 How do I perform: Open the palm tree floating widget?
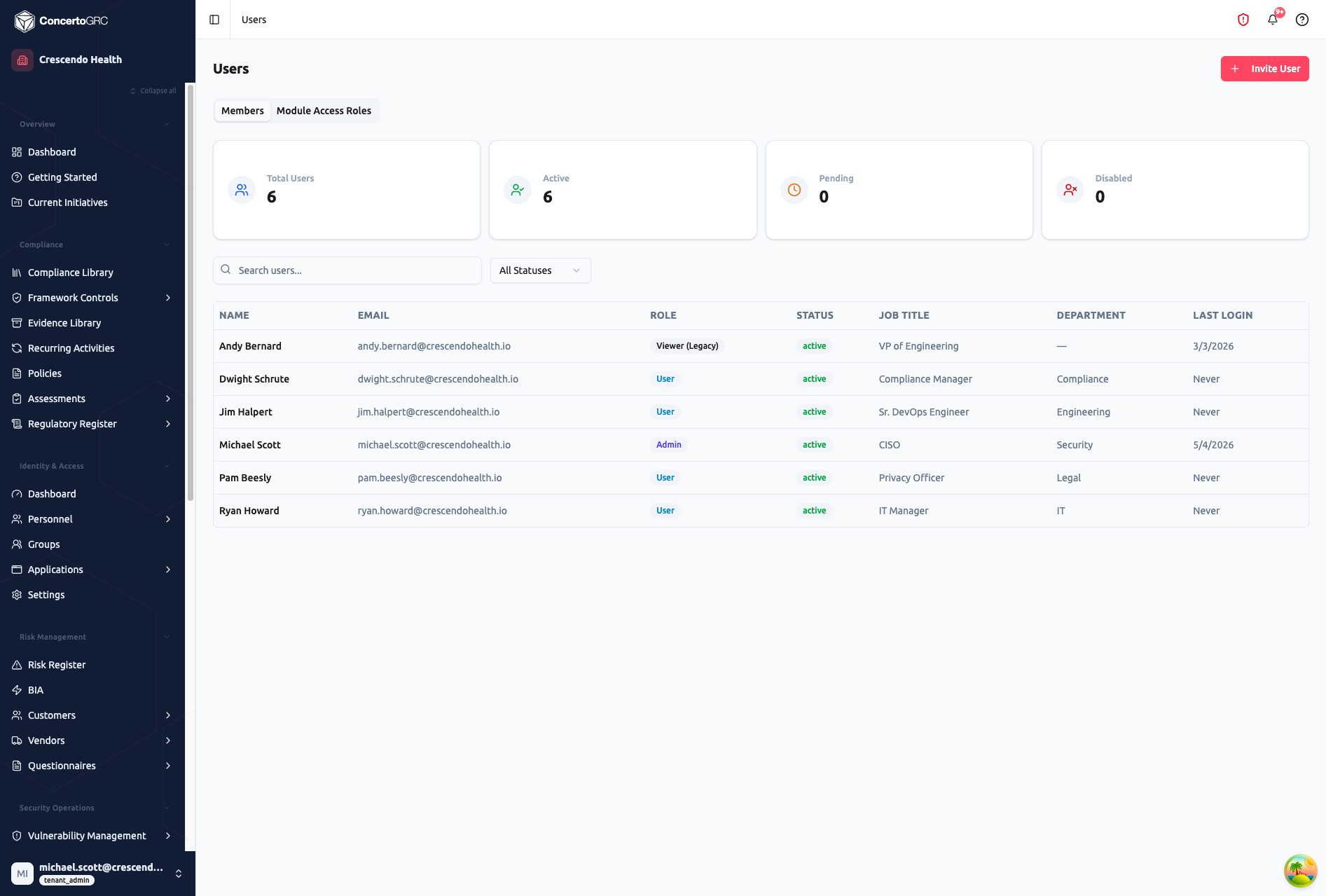pos(1301,871)
